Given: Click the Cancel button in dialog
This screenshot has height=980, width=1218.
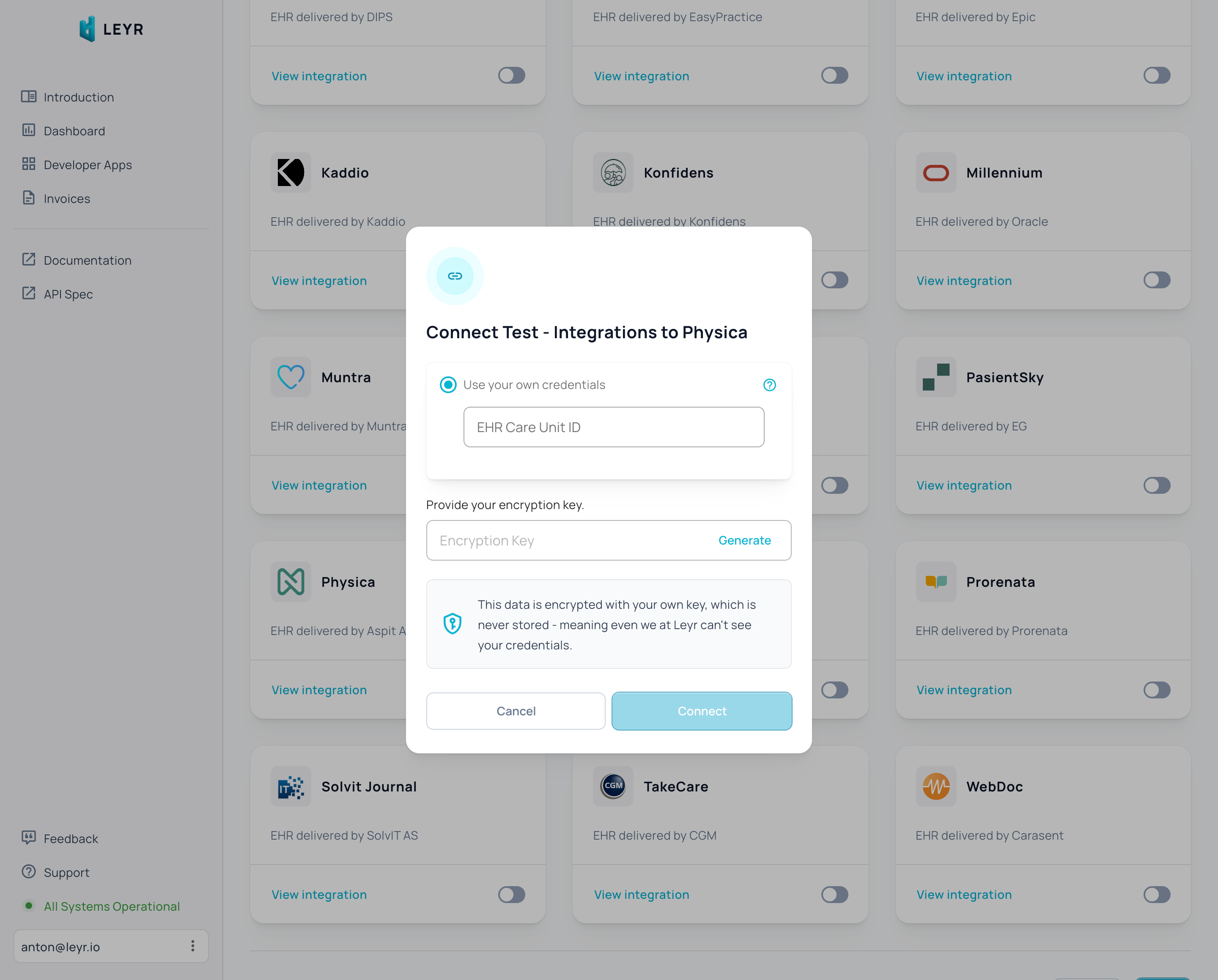Looking at the screenshot, I should pyautogui.click(x=515, y=711).
